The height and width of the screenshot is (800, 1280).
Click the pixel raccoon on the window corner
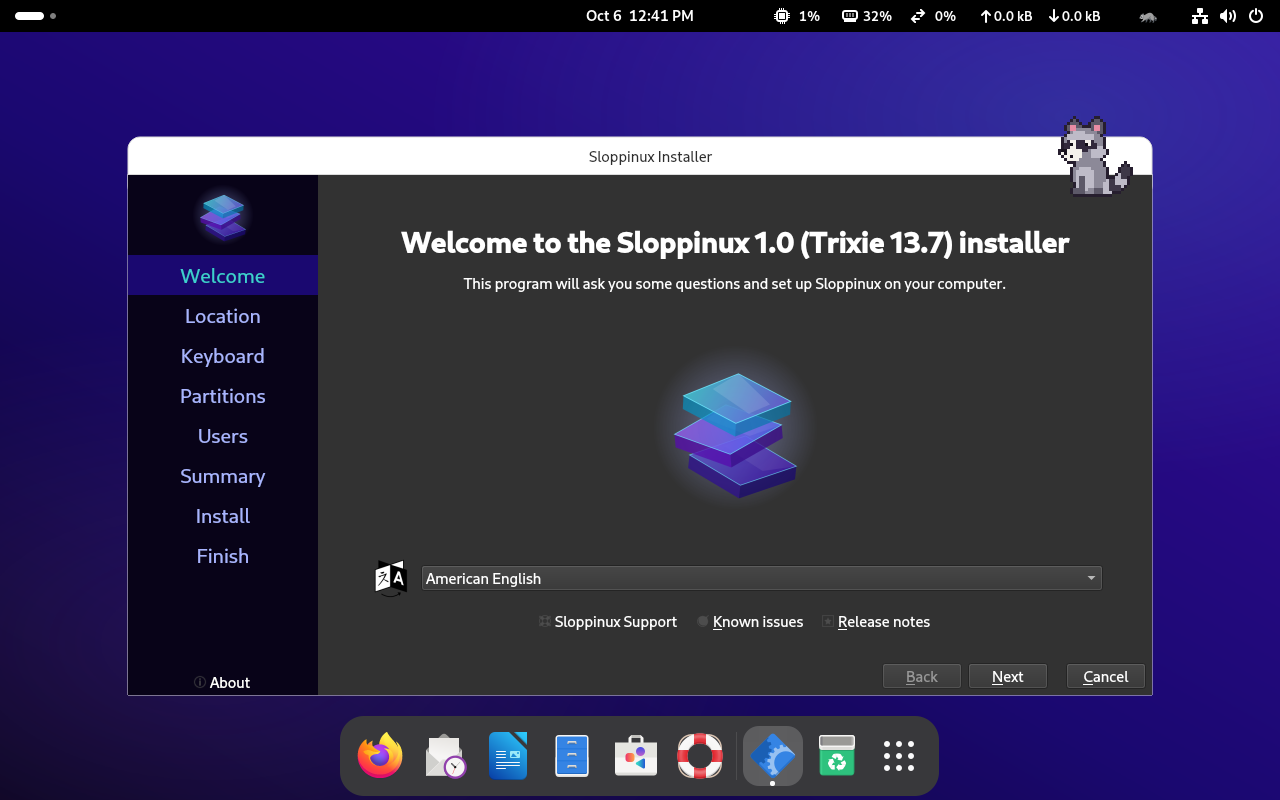1094,156
